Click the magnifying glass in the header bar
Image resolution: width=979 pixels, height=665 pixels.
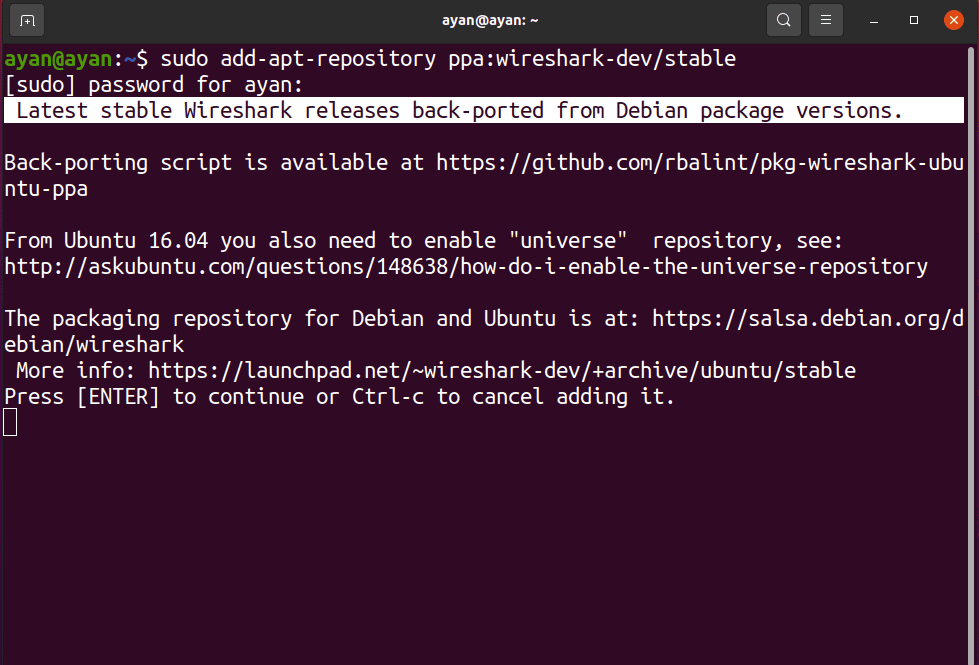pos(783,19)
